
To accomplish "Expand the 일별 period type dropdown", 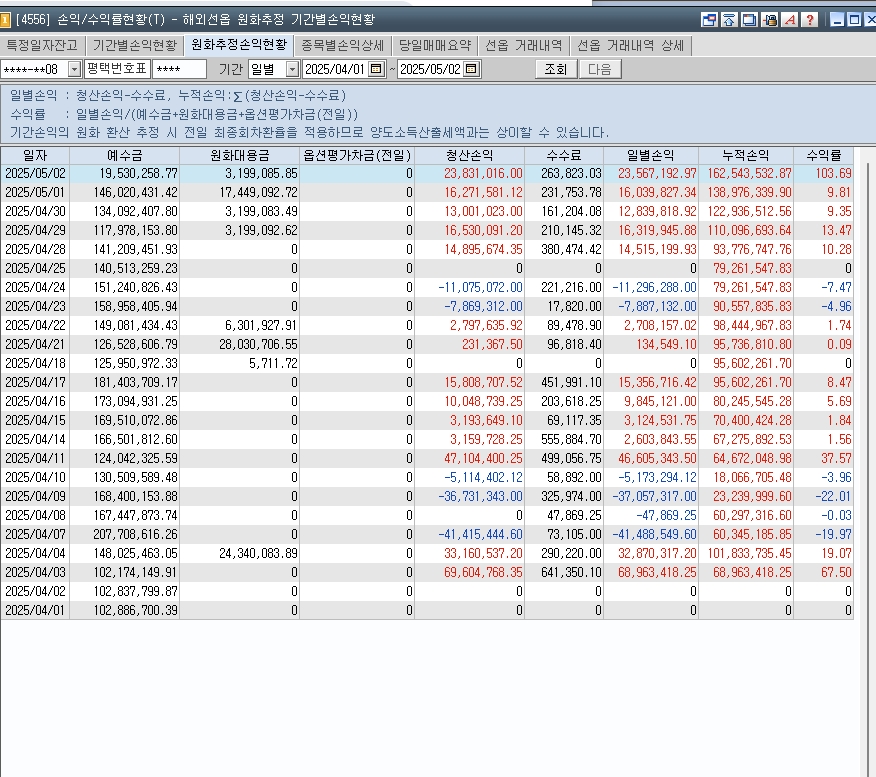I will point(292,69).
